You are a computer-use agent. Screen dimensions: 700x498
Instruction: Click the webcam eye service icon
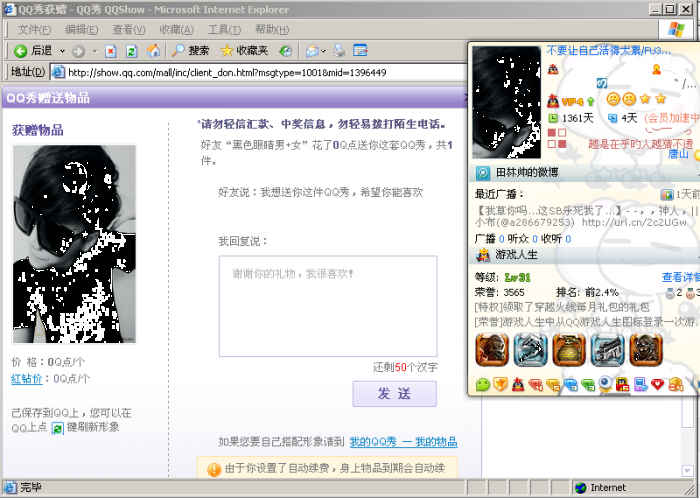(x=605, y=384)
